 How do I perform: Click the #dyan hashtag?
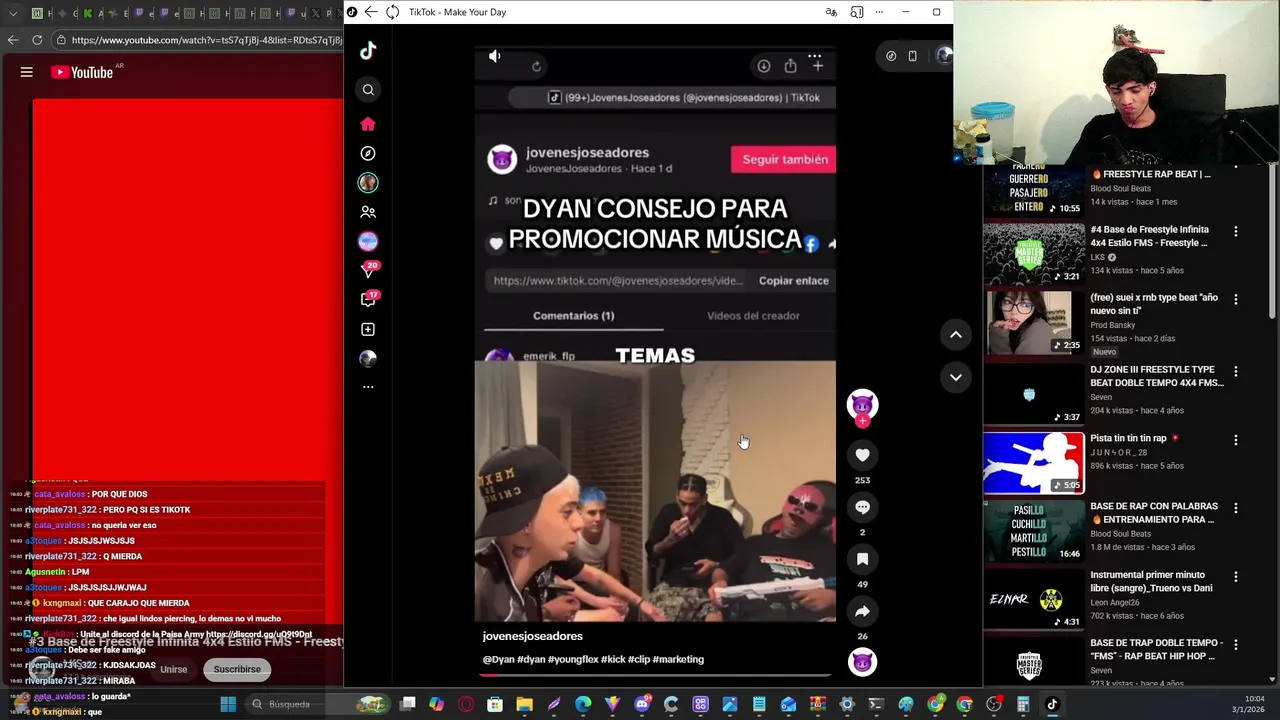coord(531,659)
